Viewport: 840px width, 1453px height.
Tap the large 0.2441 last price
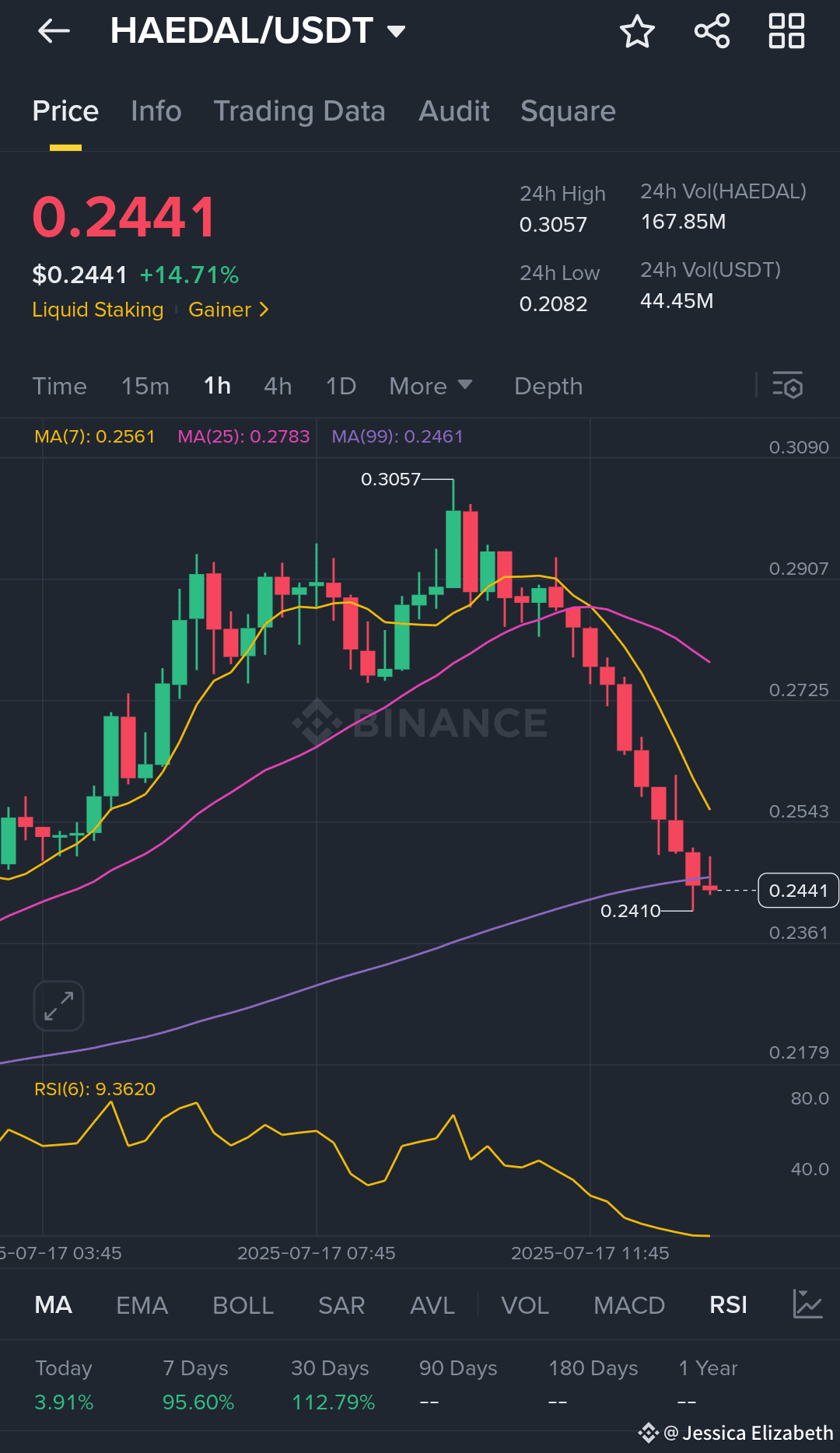click(x=124, y=216)
